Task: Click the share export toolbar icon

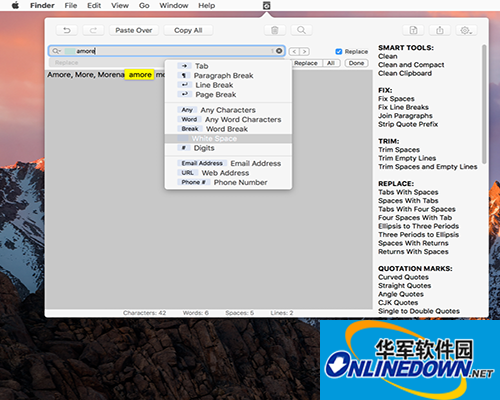Action: 440,30
